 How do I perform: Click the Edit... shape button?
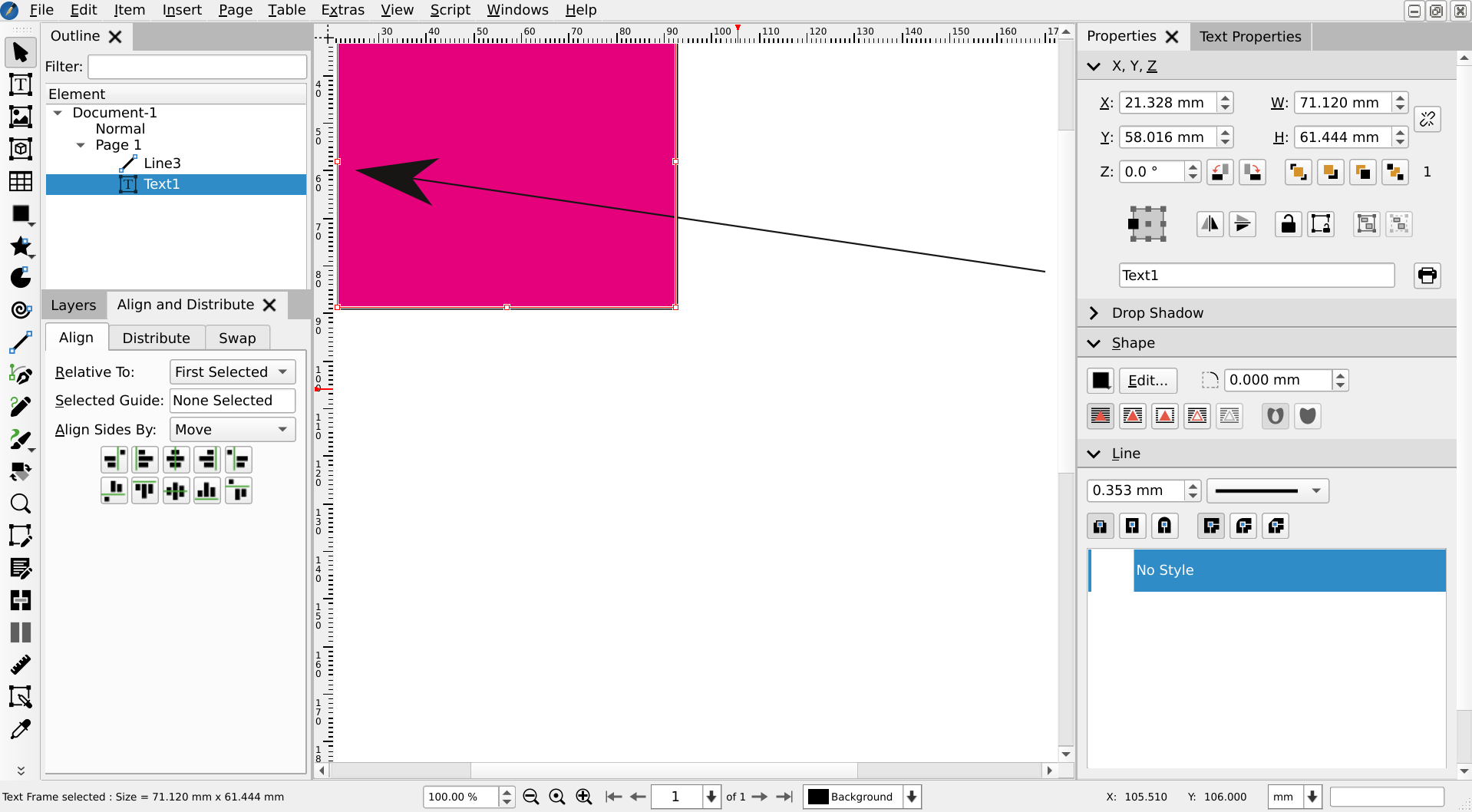point(1147,381)
